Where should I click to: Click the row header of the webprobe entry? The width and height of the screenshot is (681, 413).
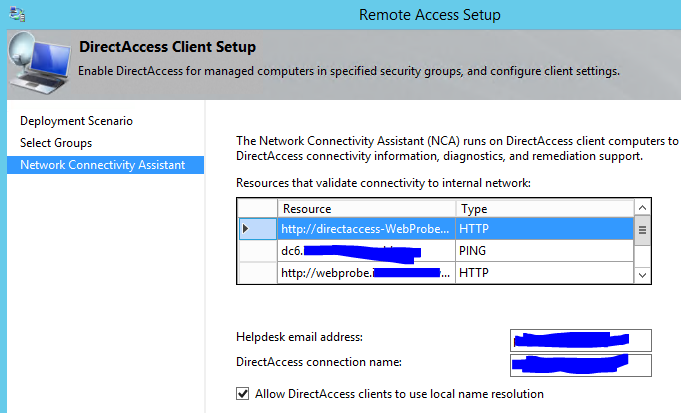258,273
